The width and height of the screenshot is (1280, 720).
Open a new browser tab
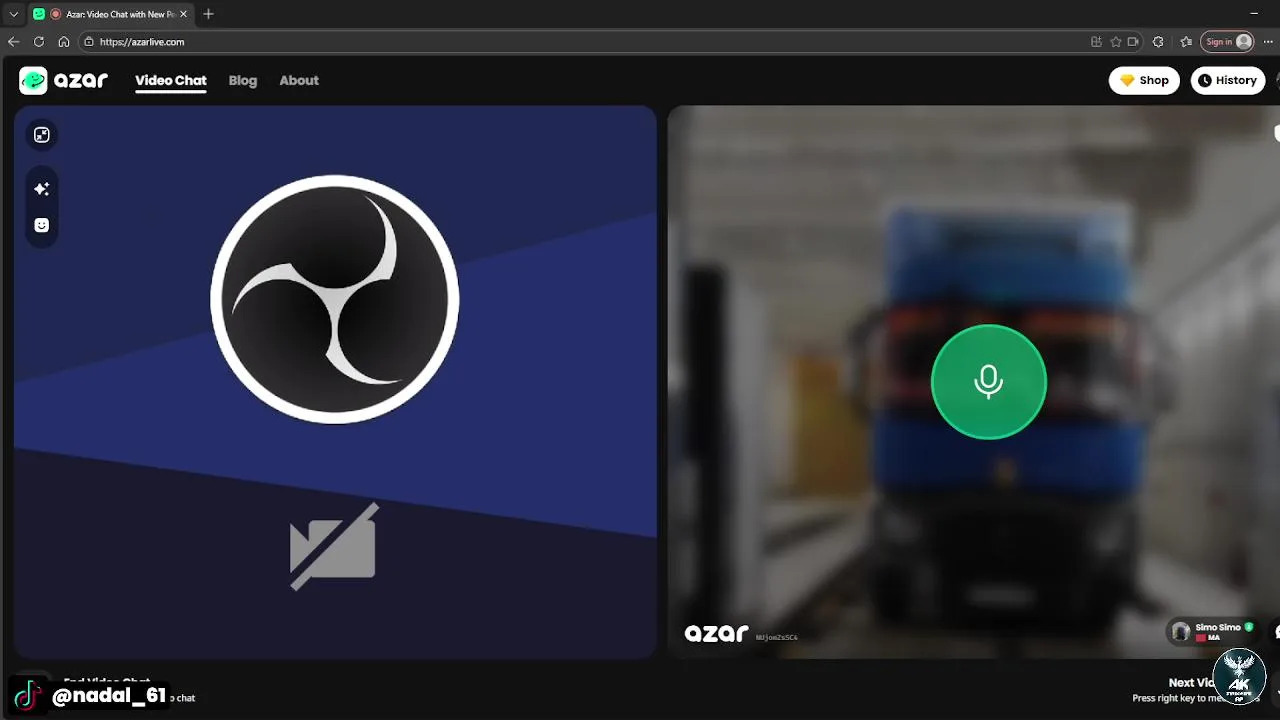208,14
